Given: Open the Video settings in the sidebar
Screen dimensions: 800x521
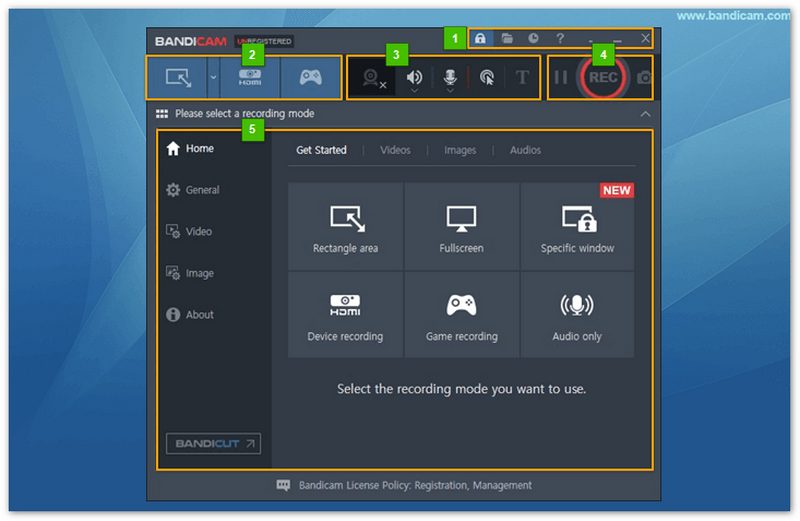Looking at the screenshot, I should tap(189, 231).
